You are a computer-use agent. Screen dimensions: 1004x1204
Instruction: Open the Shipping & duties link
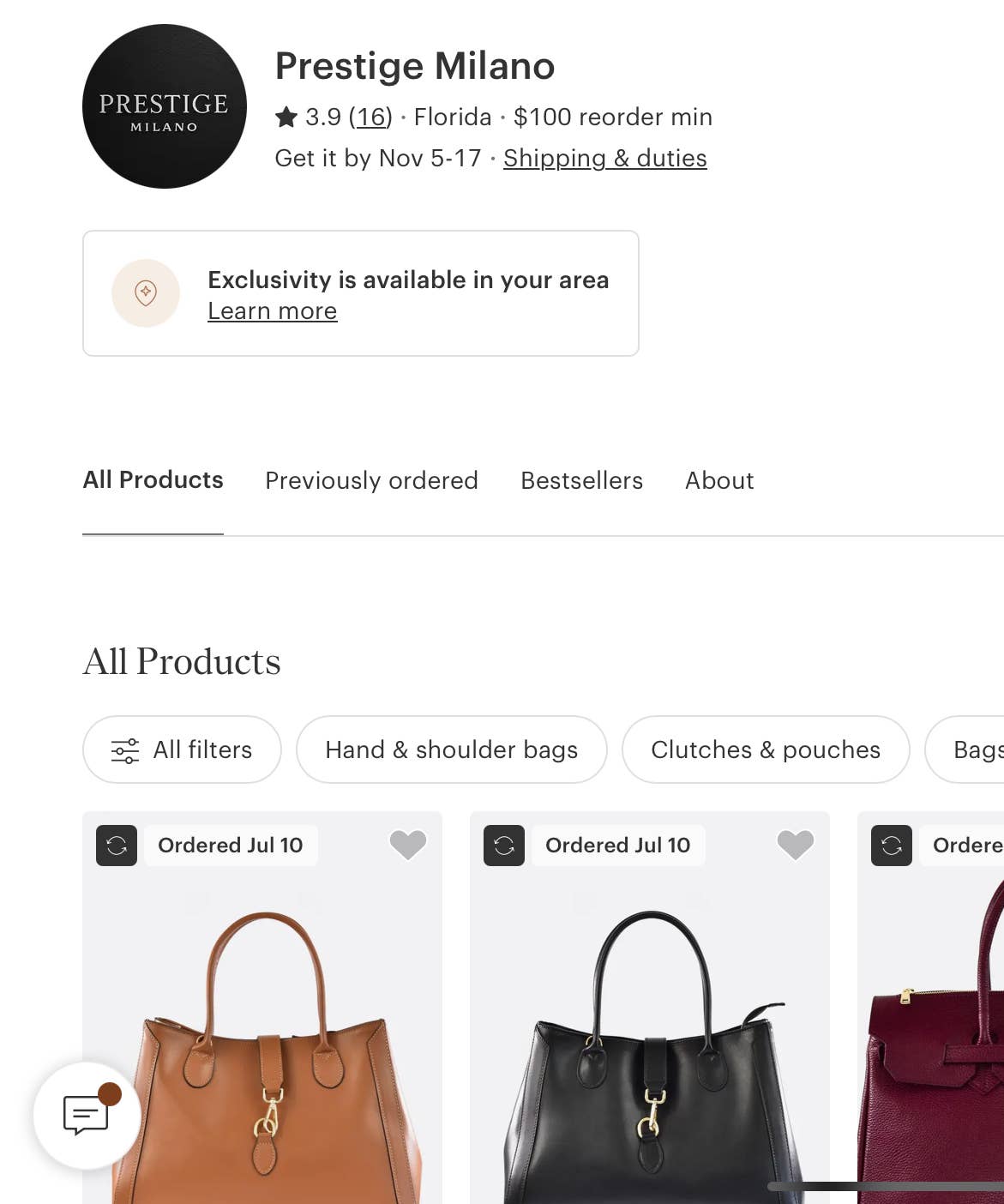click(x=605, y=158)
